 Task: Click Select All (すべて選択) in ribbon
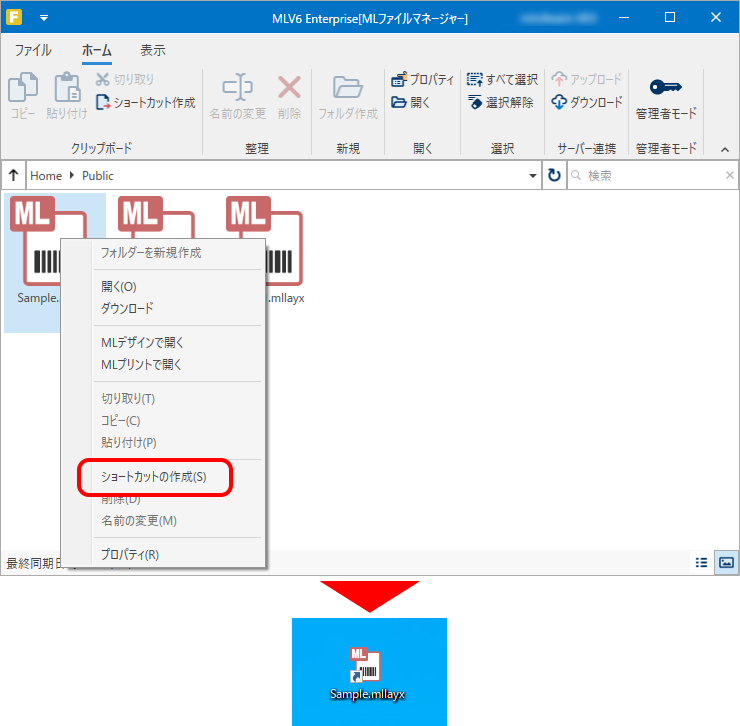click(502, 79)
